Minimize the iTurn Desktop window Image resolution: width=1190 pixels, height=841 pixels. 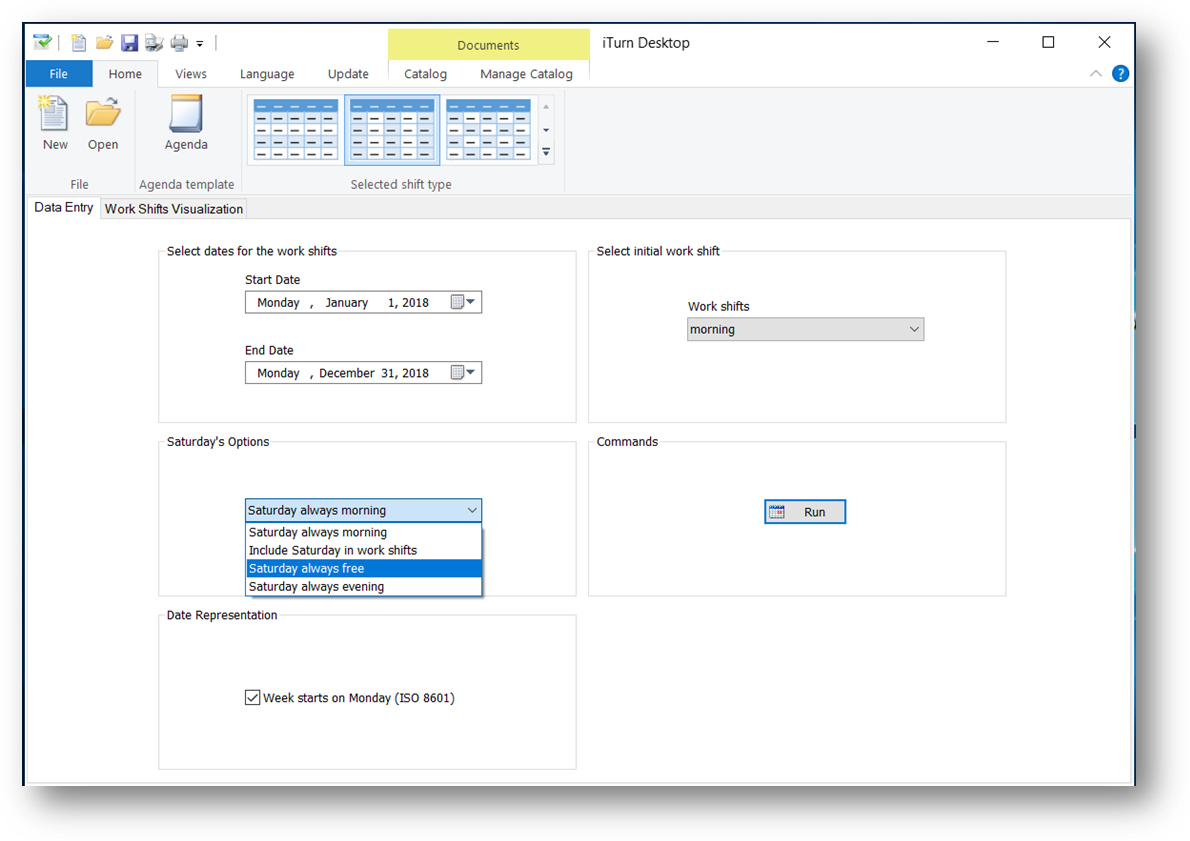pos(993,43)
